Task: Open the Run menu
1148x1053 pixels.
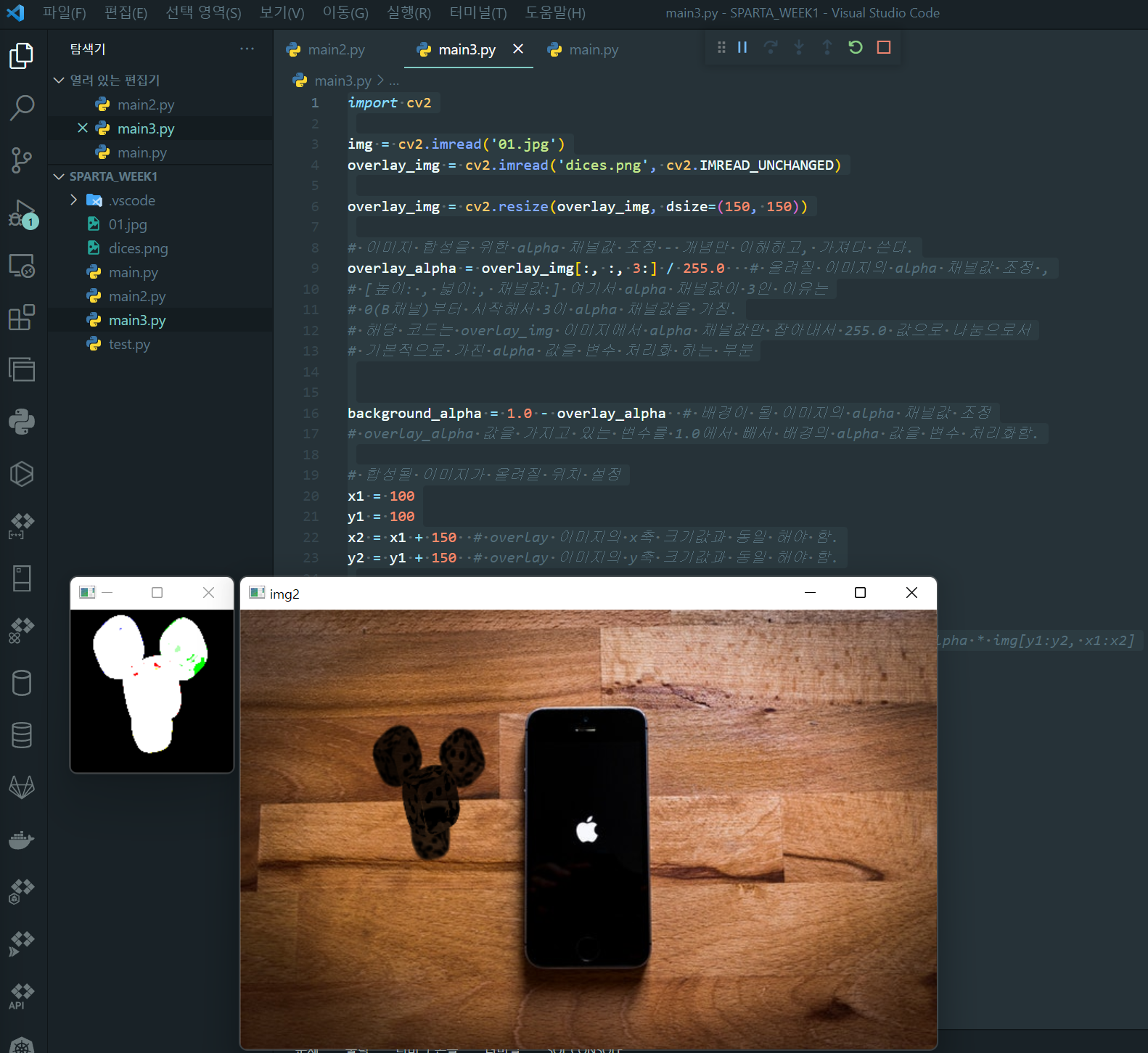Action: 409,13
